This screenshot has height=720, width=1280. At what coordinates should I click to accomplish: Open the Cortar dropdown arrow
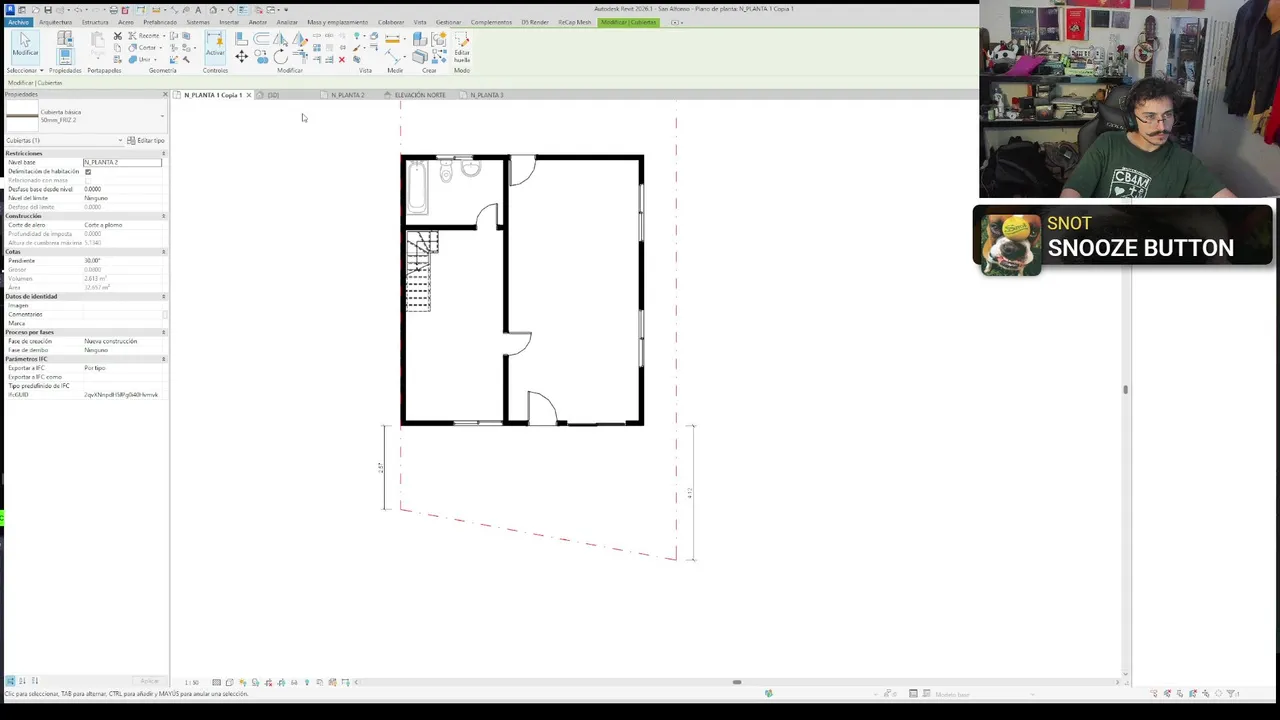point(160,47)
